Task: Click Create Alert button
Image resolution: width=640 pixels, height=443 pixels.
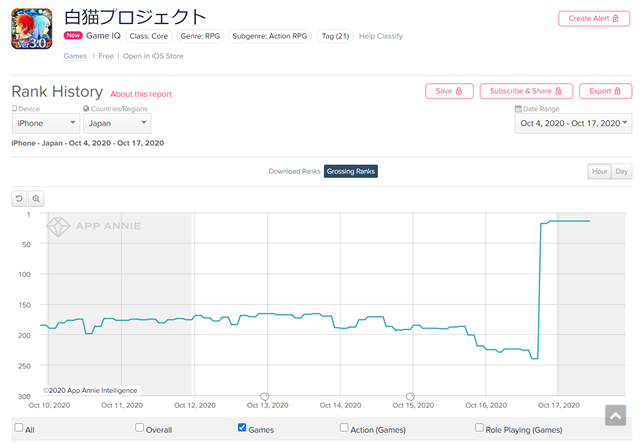Action: coord(594,18)
